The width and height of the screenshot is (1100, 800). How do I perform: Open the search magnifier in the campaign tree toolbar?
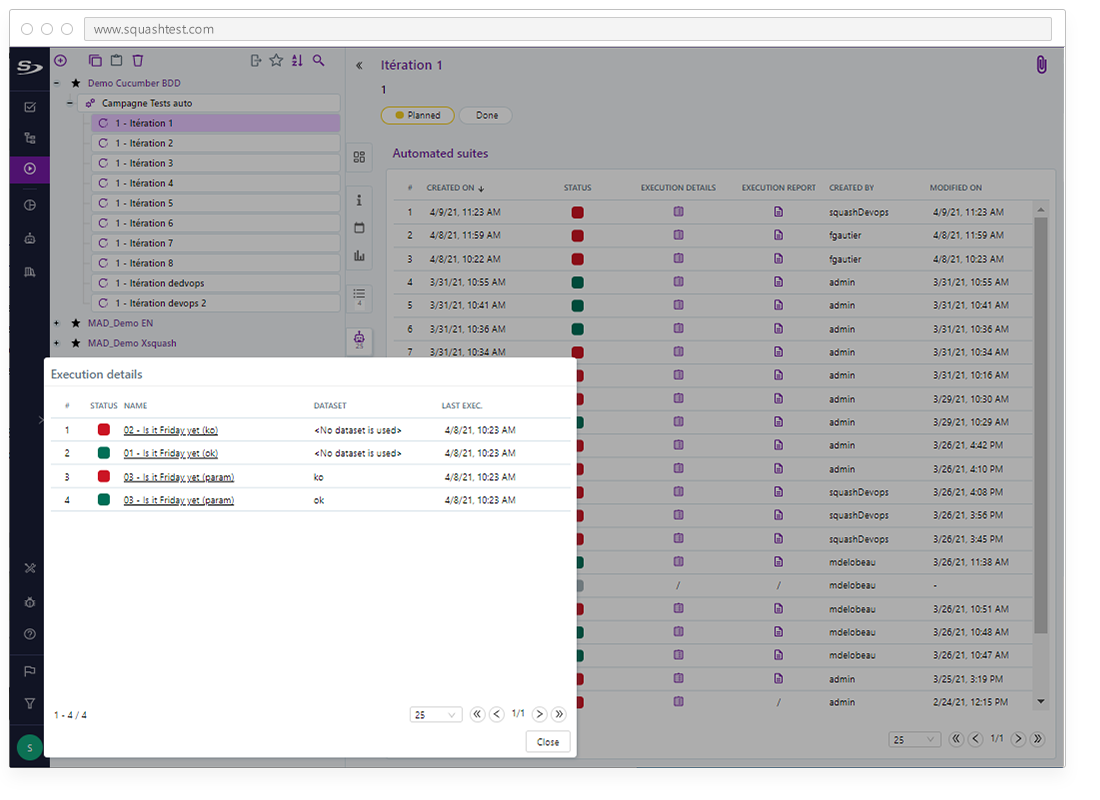tap(318, 60)
